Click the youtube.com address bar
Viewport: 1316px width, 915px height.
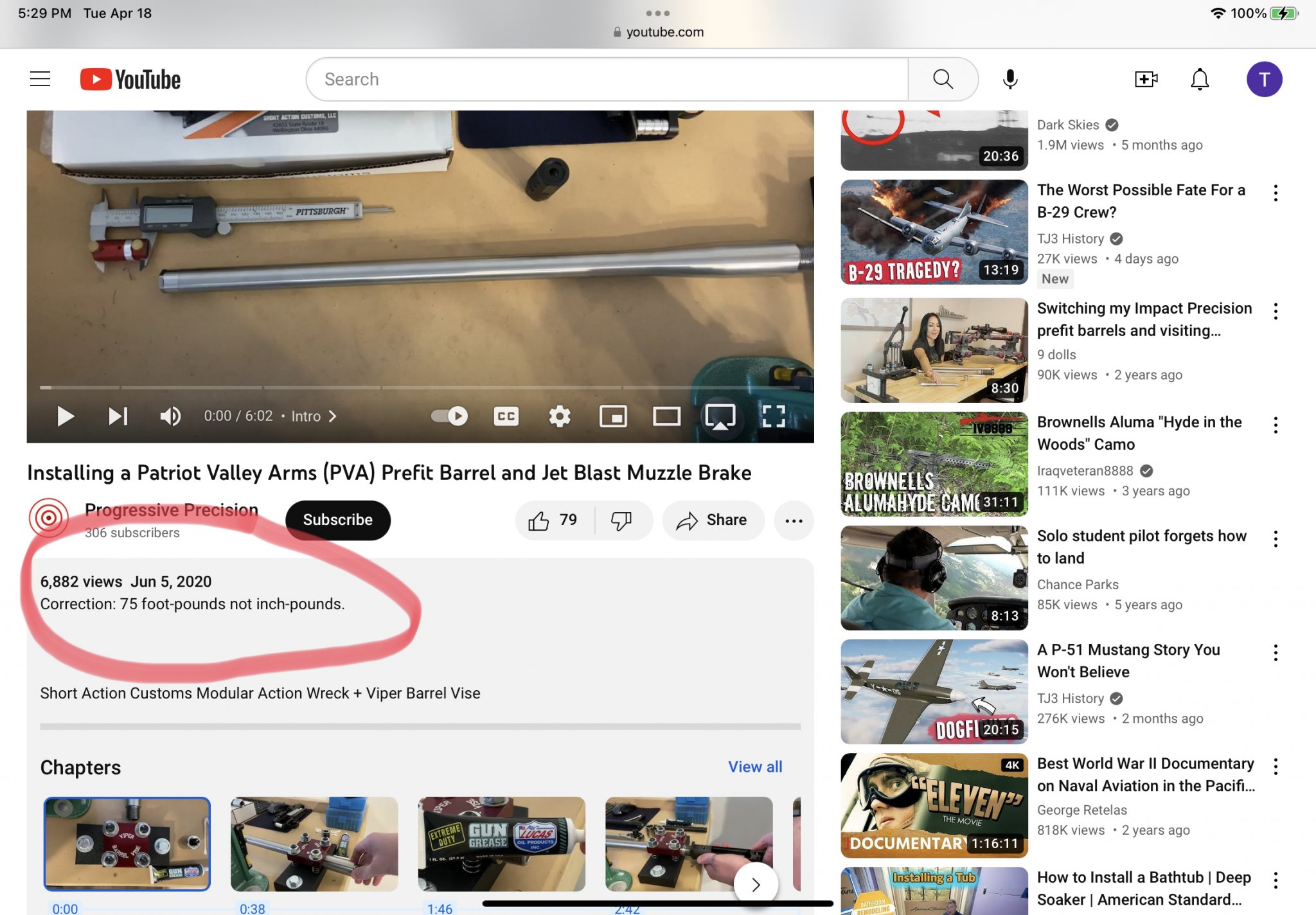click(658, 31)
